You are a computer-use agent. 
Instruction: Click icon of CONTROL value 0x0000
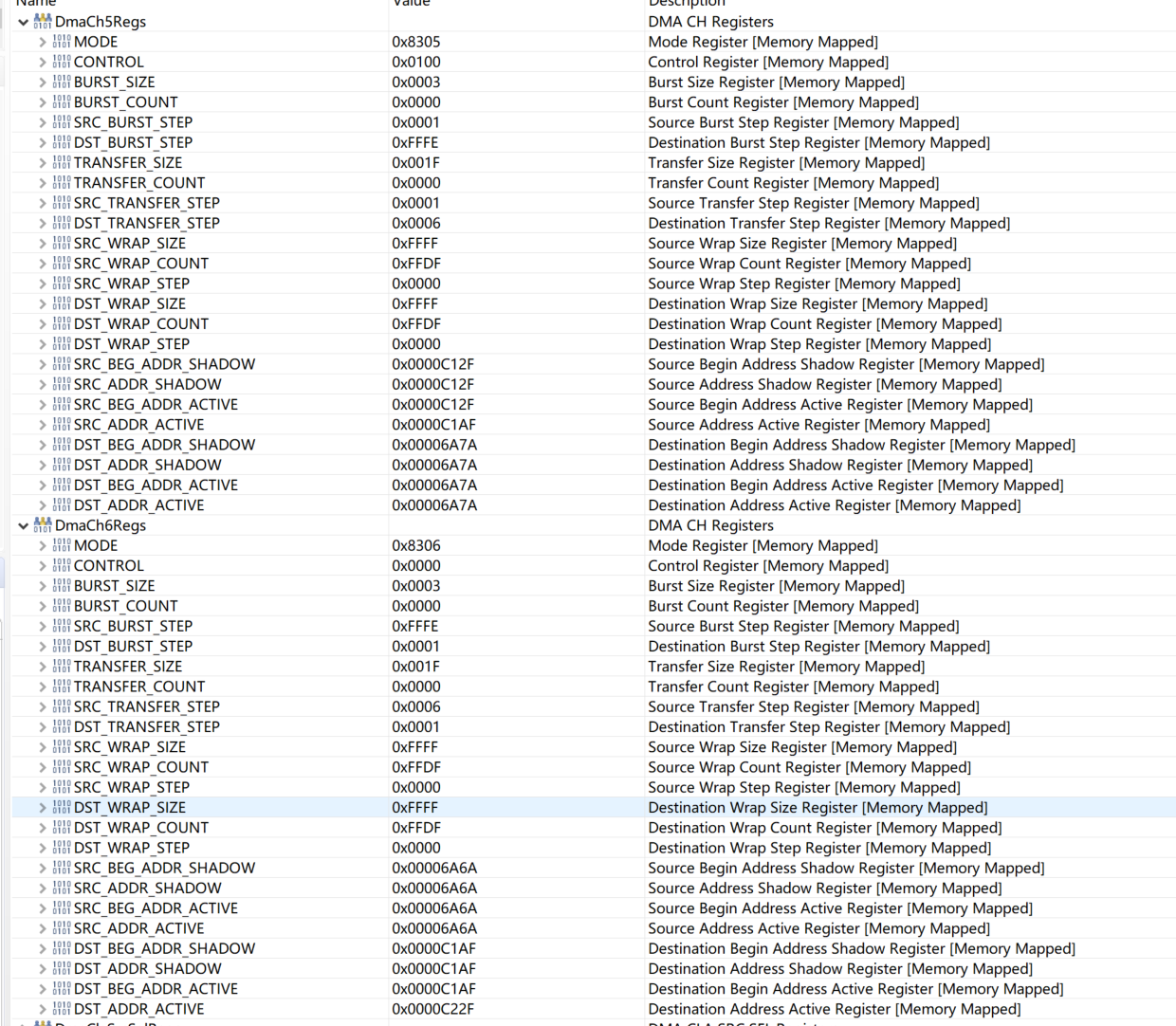pos(62,566)
